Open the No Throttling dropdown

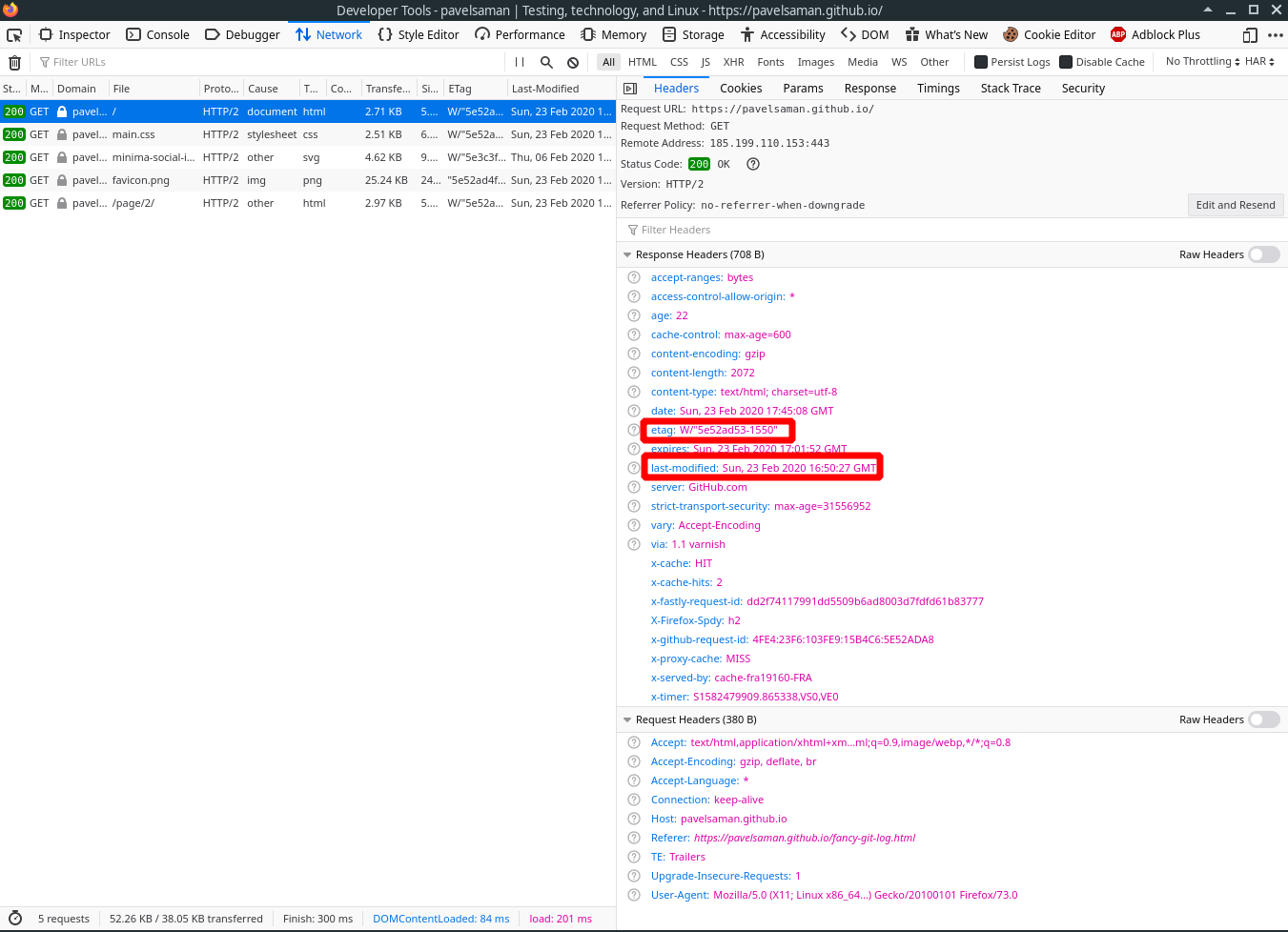pos(1202,61)
